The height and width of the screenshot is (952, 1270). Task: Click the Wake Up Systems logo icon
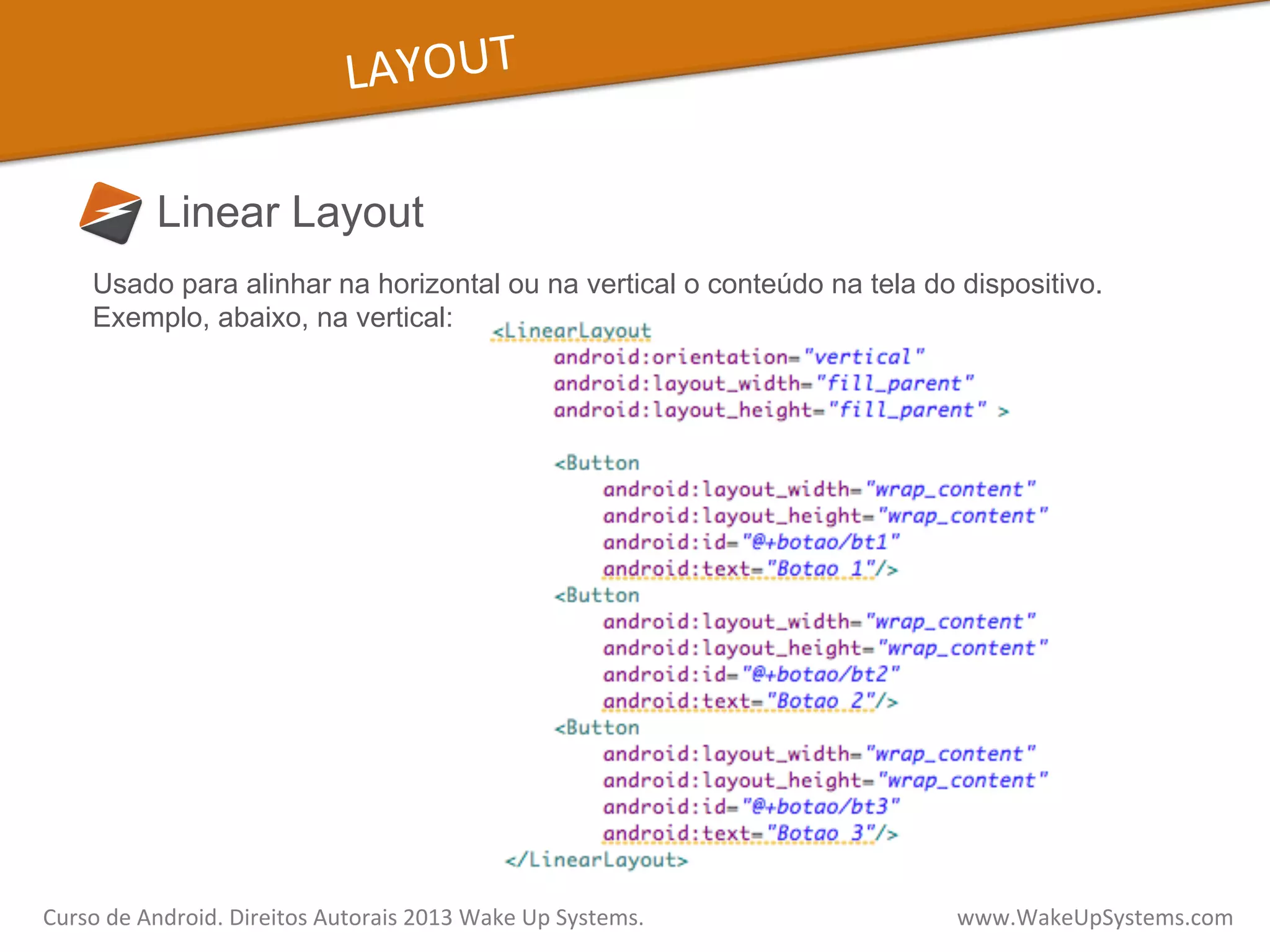click(x=110, y=213)
